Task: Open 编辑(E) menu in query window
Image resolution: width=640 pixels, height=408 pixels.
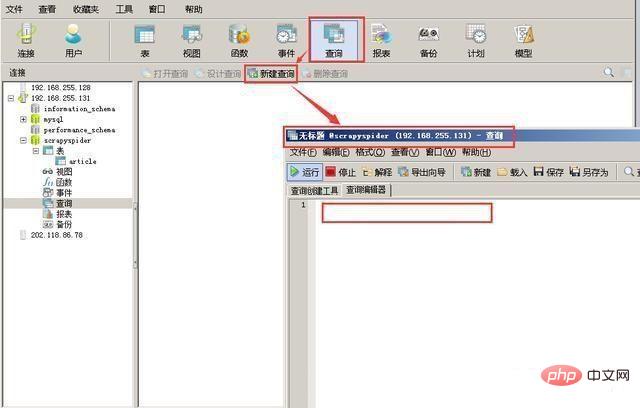Action: click(x=336, y=153)
